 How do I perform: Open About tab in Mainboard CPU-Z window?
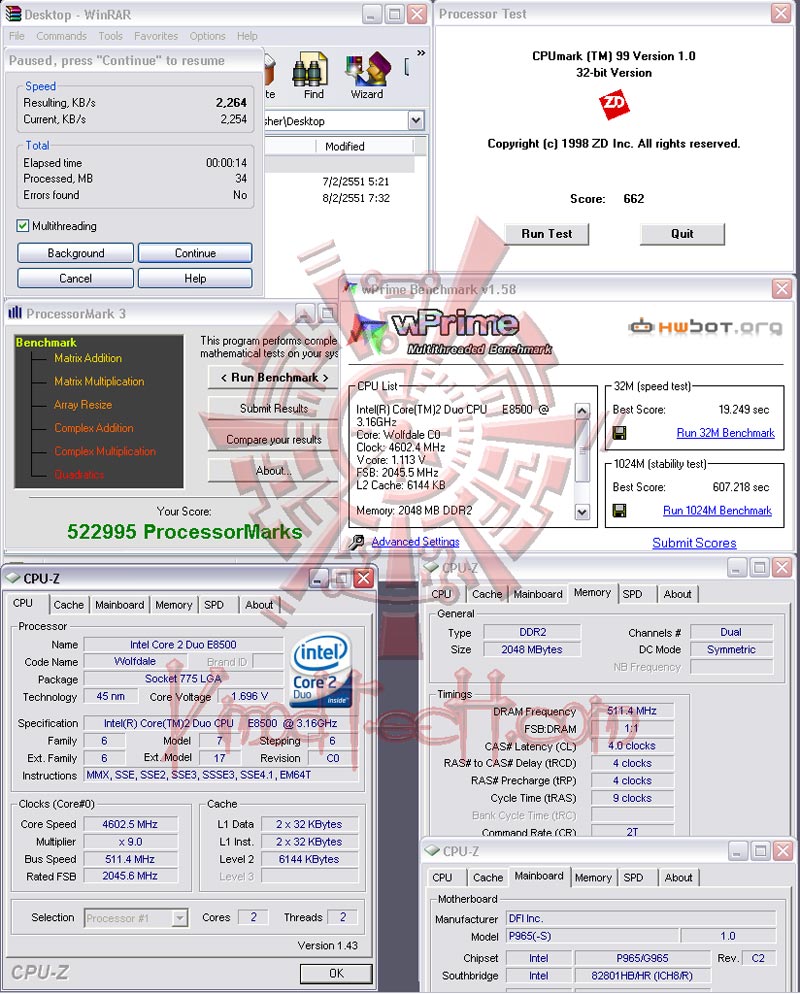coord(678,878)
